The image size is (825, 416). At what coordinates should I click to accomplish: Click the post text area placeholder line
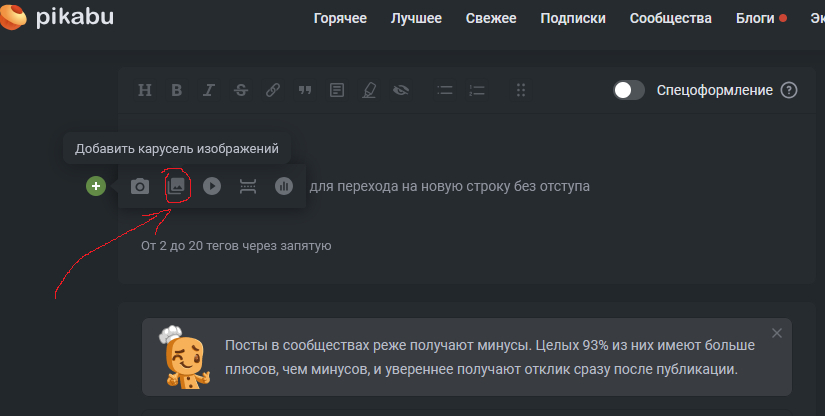coord(450,186)
